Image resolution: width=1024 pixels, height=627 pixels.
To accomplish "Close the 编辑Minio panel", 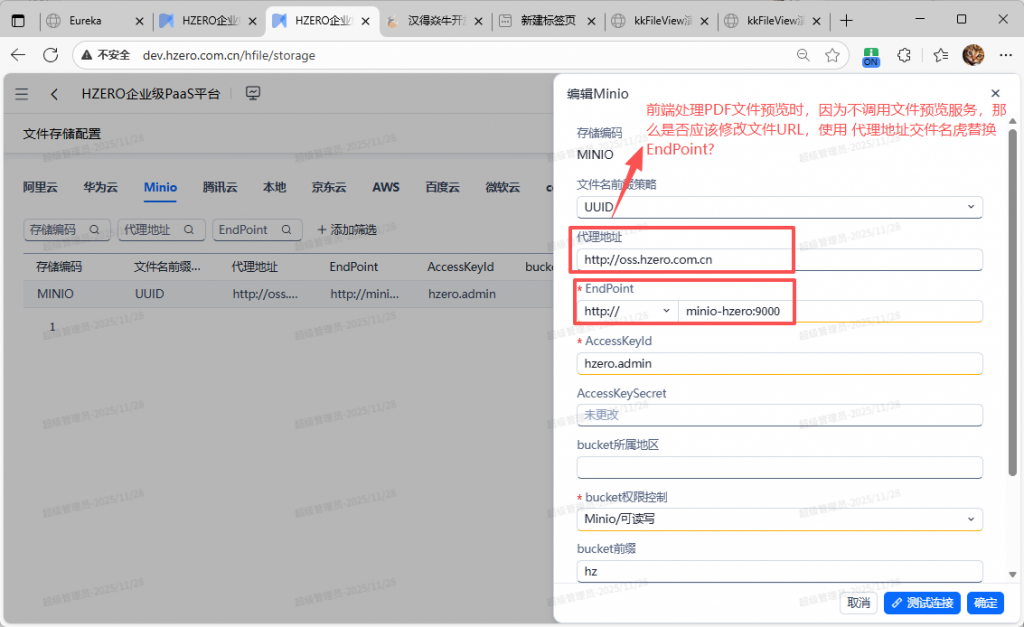I will click(995, 93).
